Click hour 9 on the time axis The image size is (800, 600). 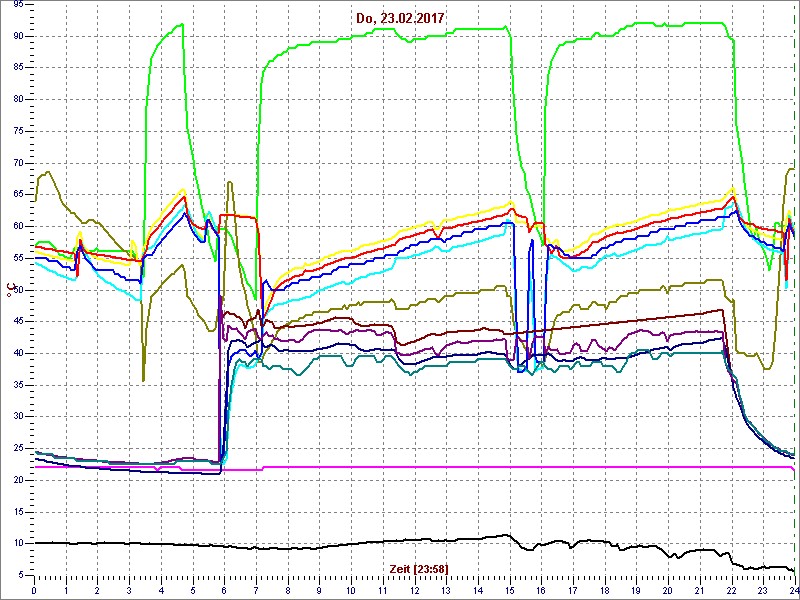[x=319, y=591]
